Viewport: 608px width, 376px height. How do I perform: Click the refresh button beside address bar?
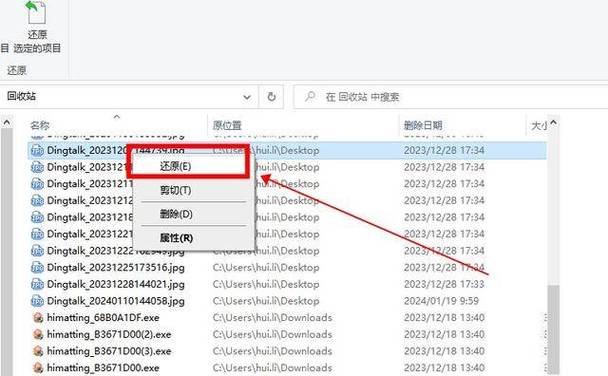pos(271,97)
